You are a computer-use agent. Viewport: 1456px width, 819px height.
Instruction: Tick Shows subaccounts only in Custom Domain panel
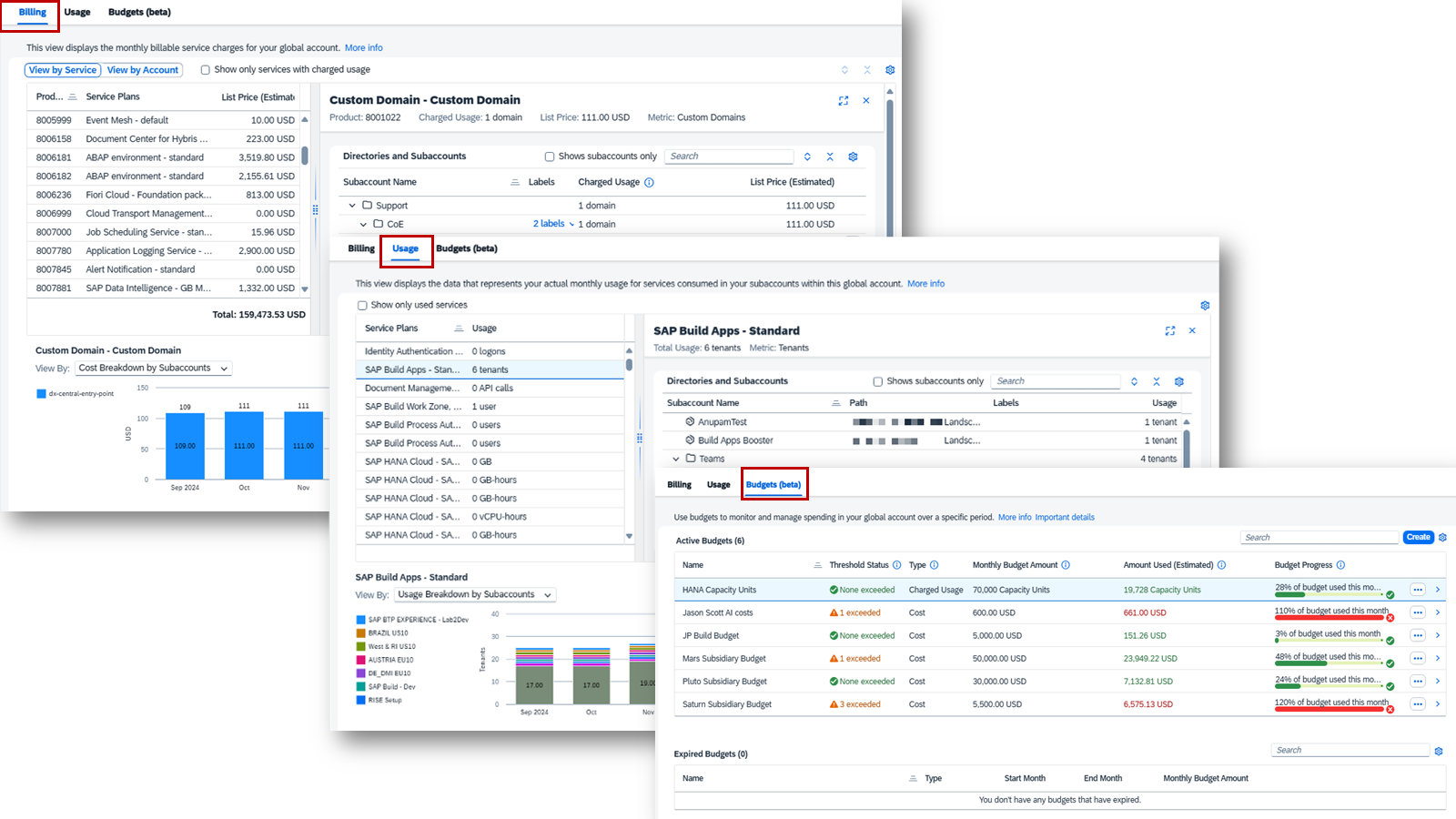tap(550, 157)
